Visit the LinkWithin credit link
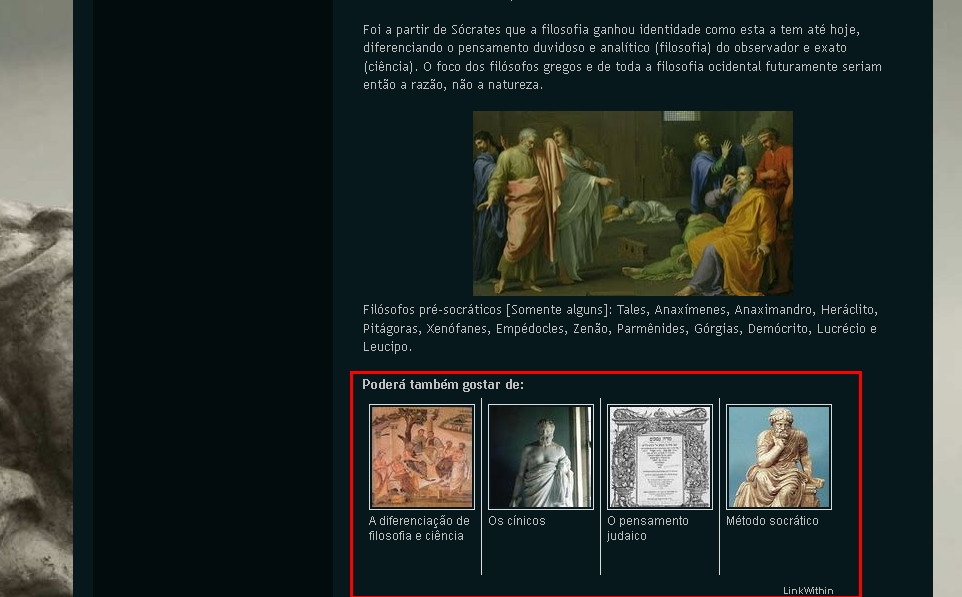 click(x=807, y=590)
